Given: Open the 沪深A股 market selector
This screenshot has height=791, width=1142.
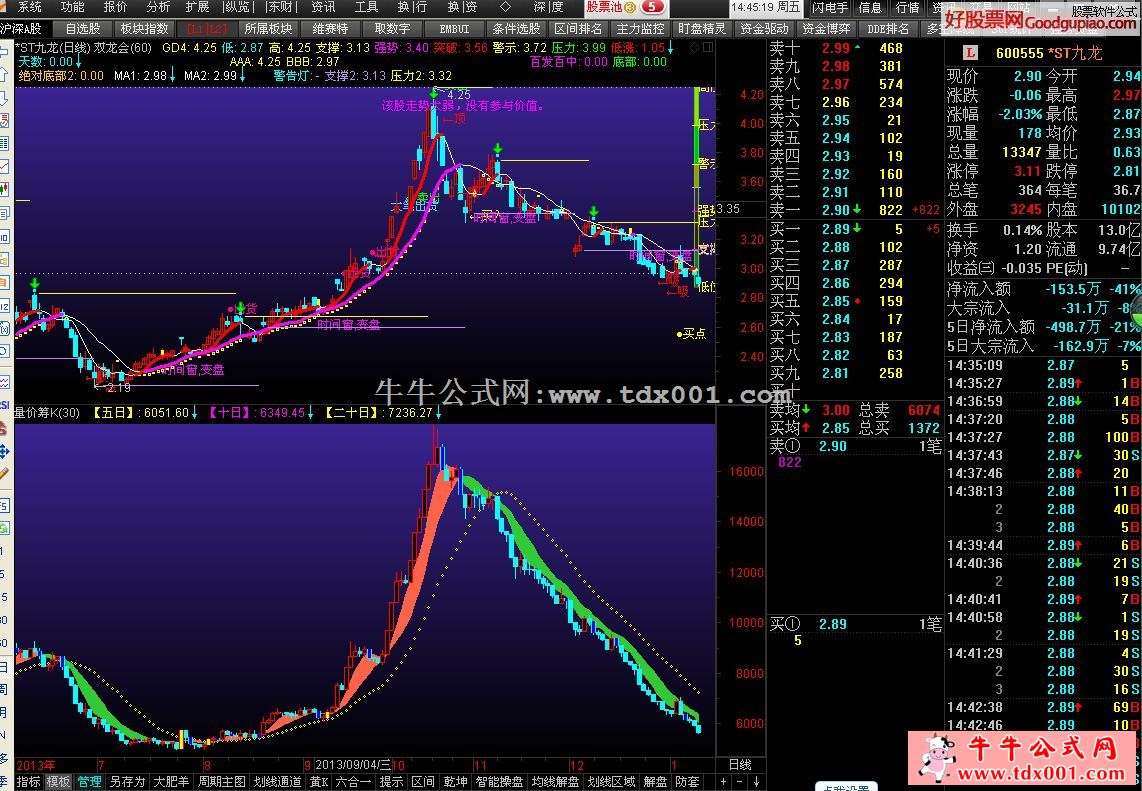Looking at the screenshot, I should 22,29.
